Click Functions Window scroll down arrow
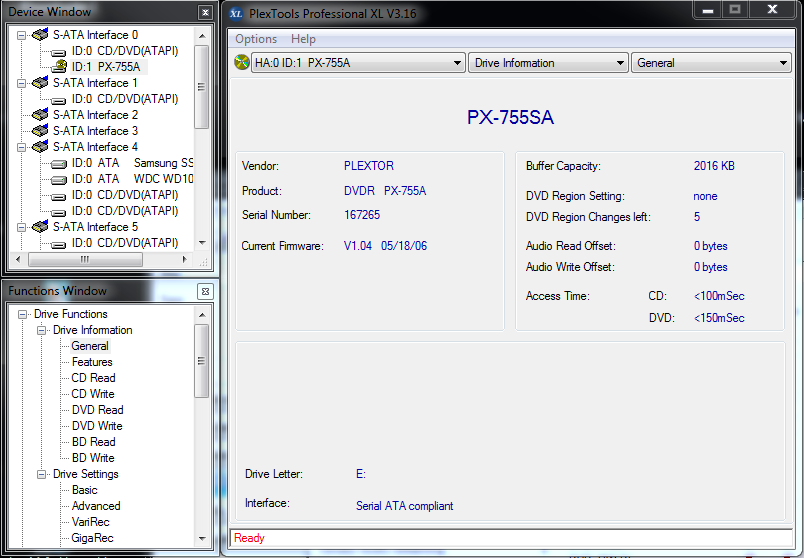This screenshot has height=558, width=804. tap(202, 539)
